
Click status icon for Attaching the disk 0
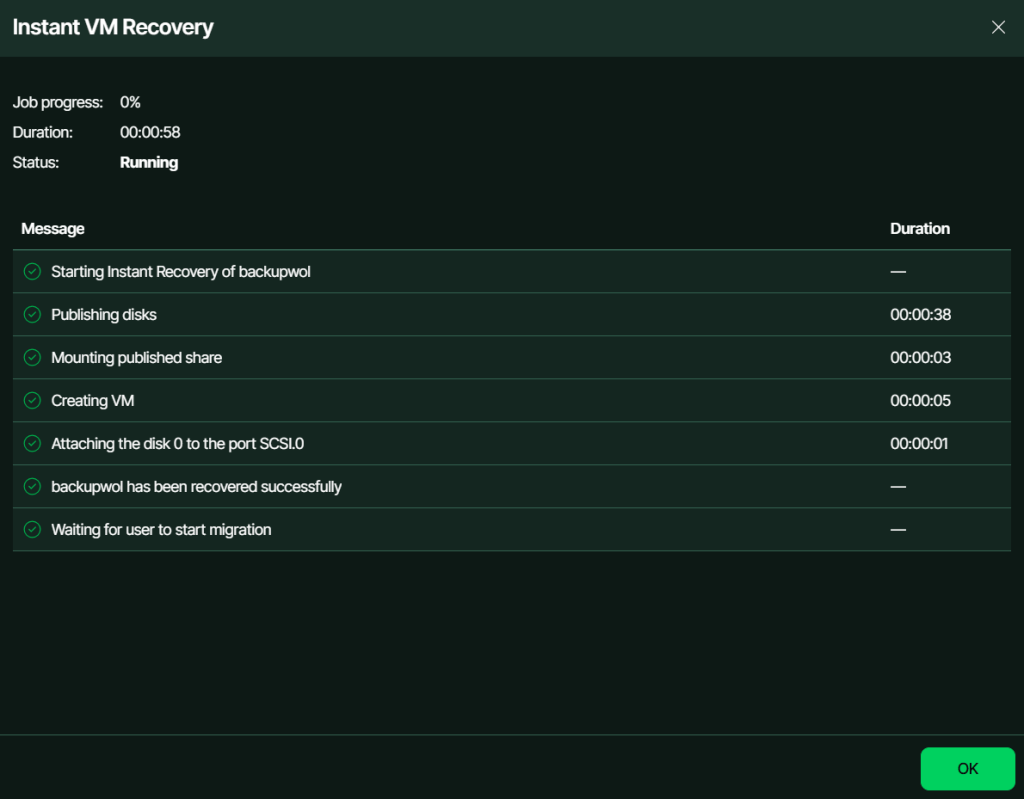[32, 444]
